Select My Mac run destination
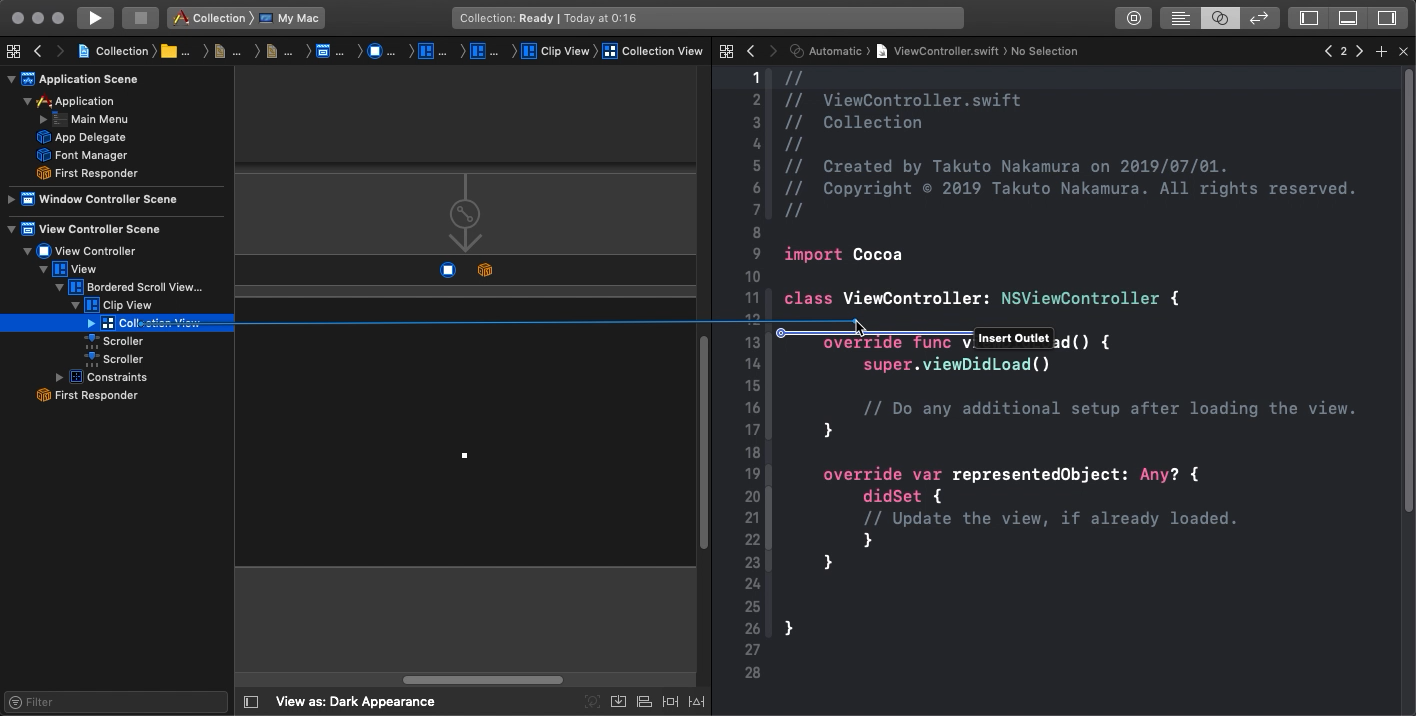 [290, 18]
